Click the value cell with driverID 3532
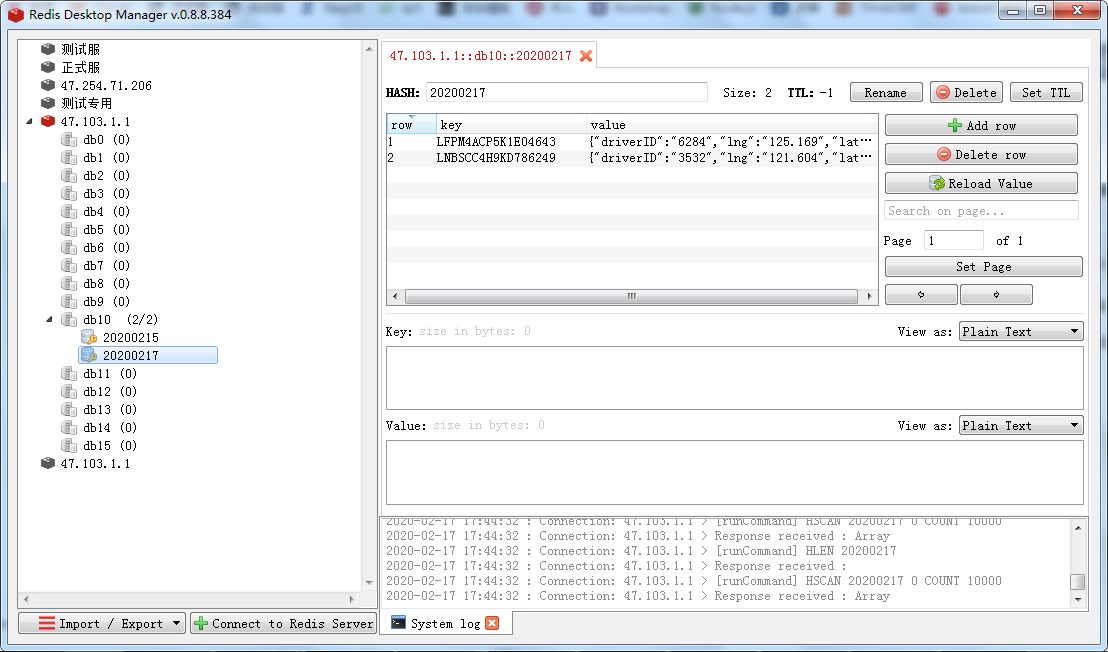 point(731,158)
